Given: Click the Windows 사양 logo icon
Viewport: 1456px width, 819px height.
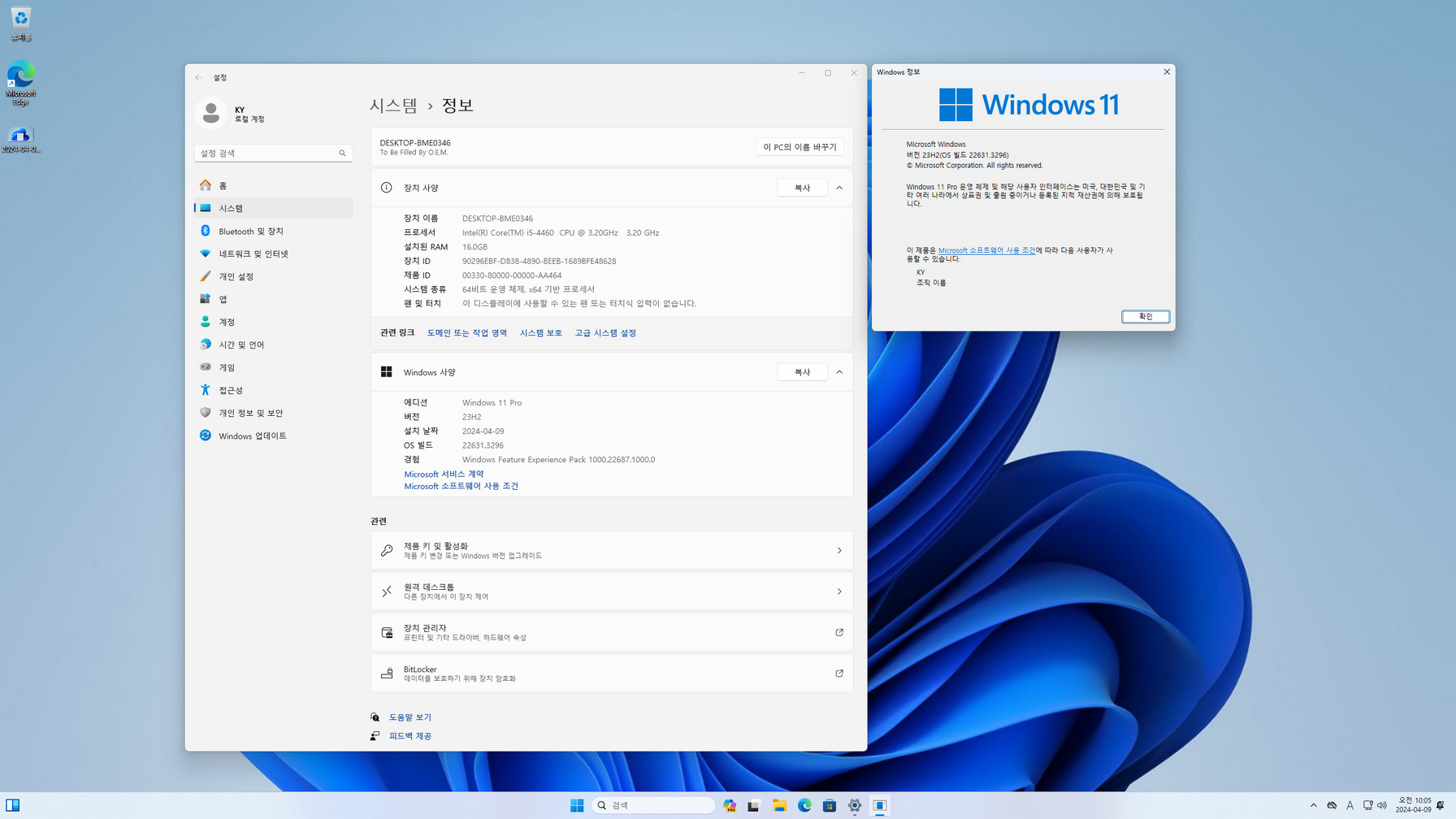Looking at the screenshot, I should [387, 372].
